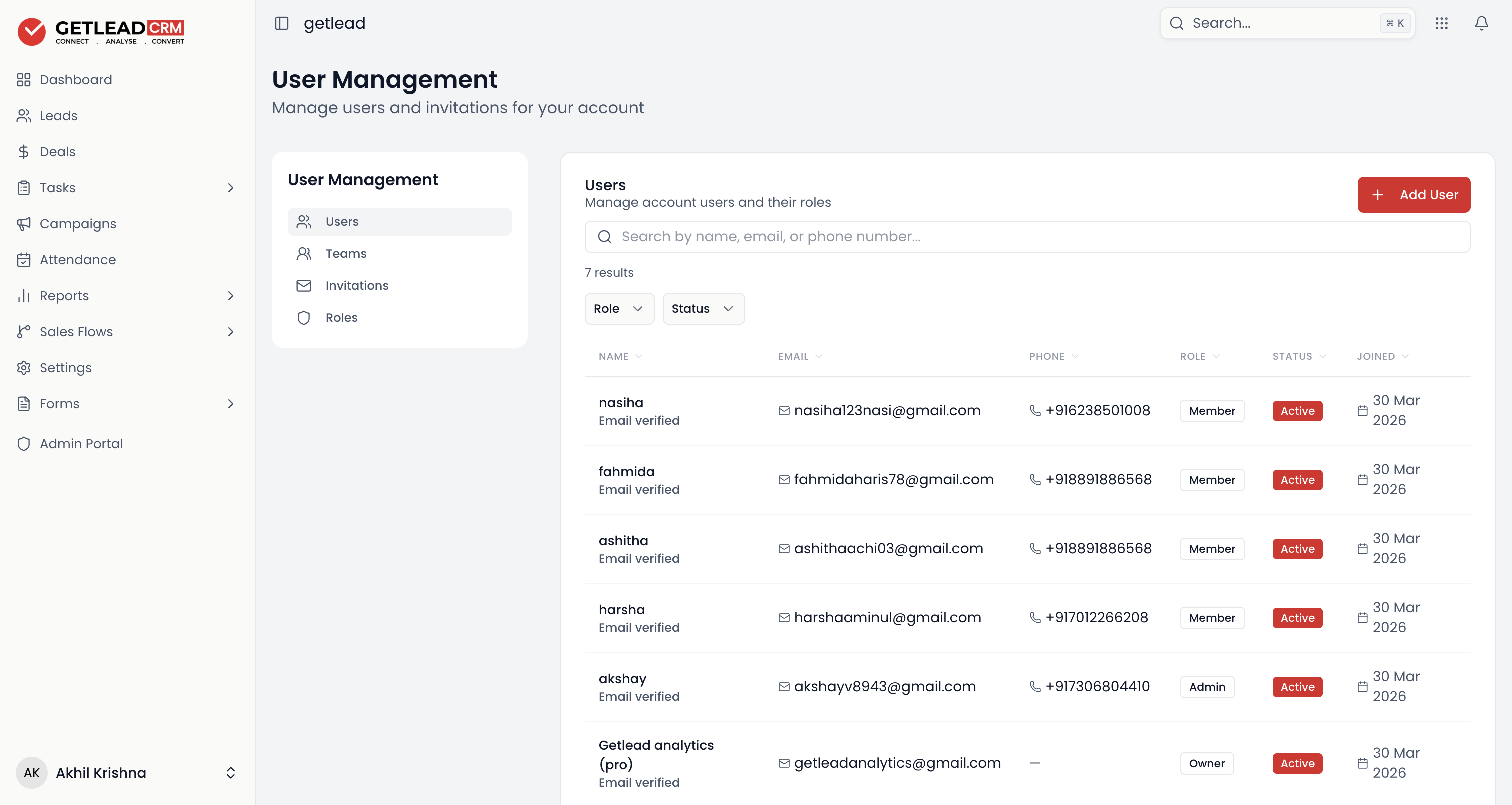Expand the Reports submenu chevron
This screenshot has height=805, width=1512.
(230, 296)
